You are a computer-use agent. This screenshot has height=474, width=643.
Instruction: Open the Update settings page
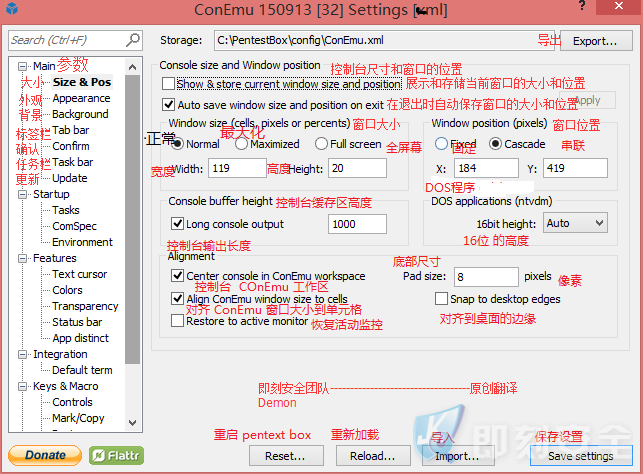click(x=70, y=178)
